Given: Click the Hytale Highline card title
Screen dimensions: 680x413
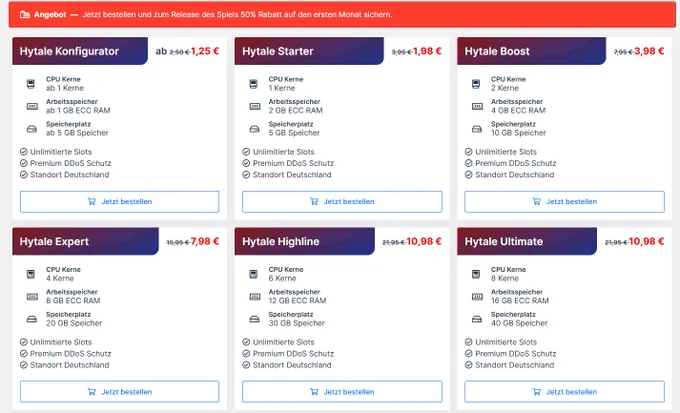Looking at the screenshot, I should click(x=281, y=242).
